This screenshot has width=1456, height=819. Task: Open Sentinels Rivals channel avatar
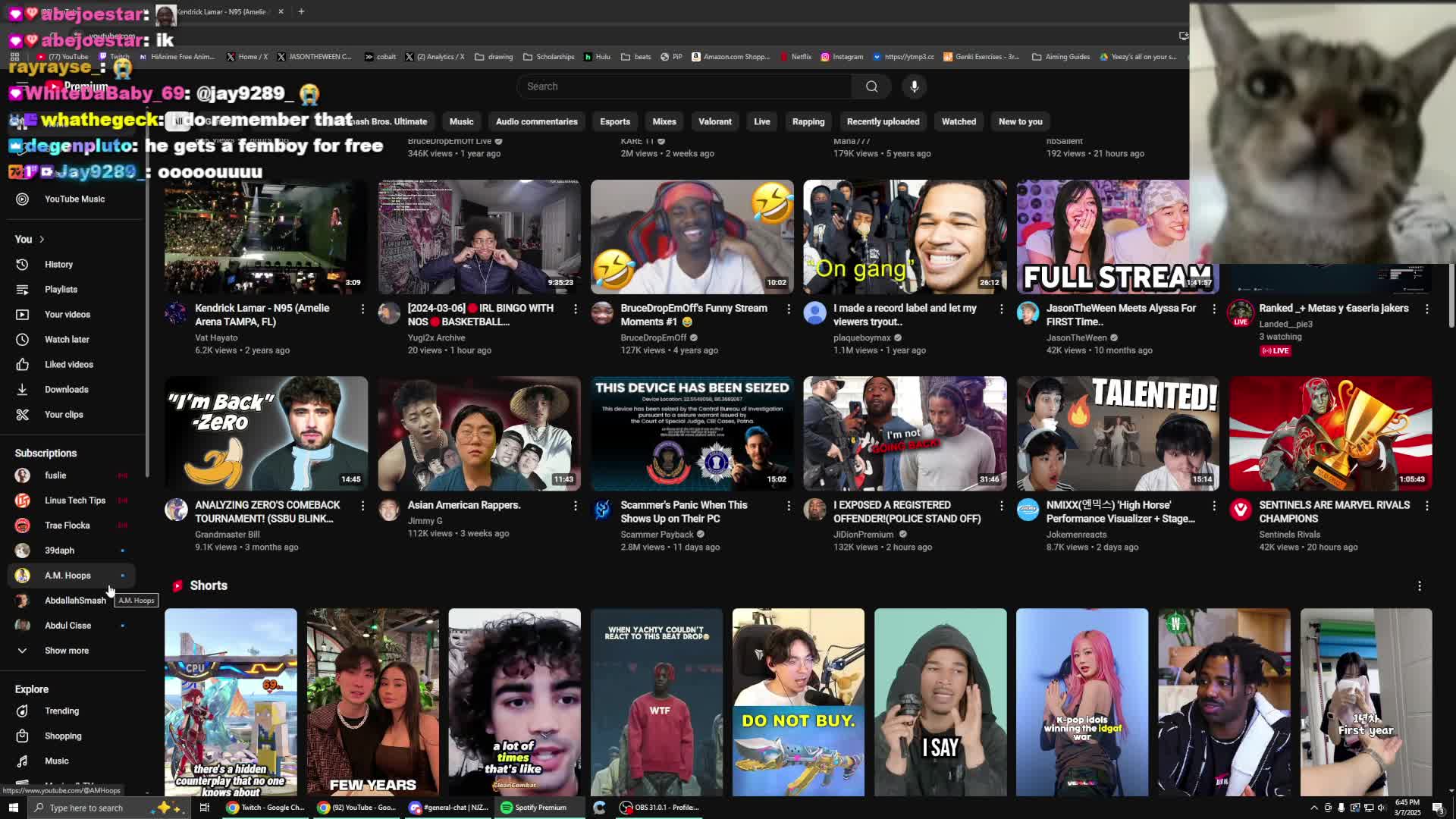[1241, 510]
